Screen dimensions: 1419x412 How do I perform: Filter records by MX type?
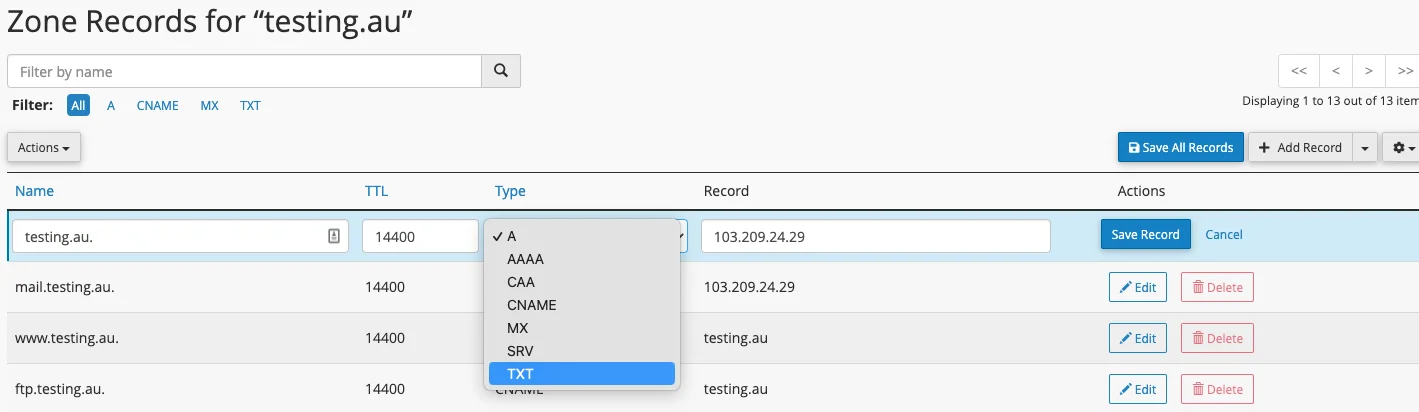pos(209,105)
